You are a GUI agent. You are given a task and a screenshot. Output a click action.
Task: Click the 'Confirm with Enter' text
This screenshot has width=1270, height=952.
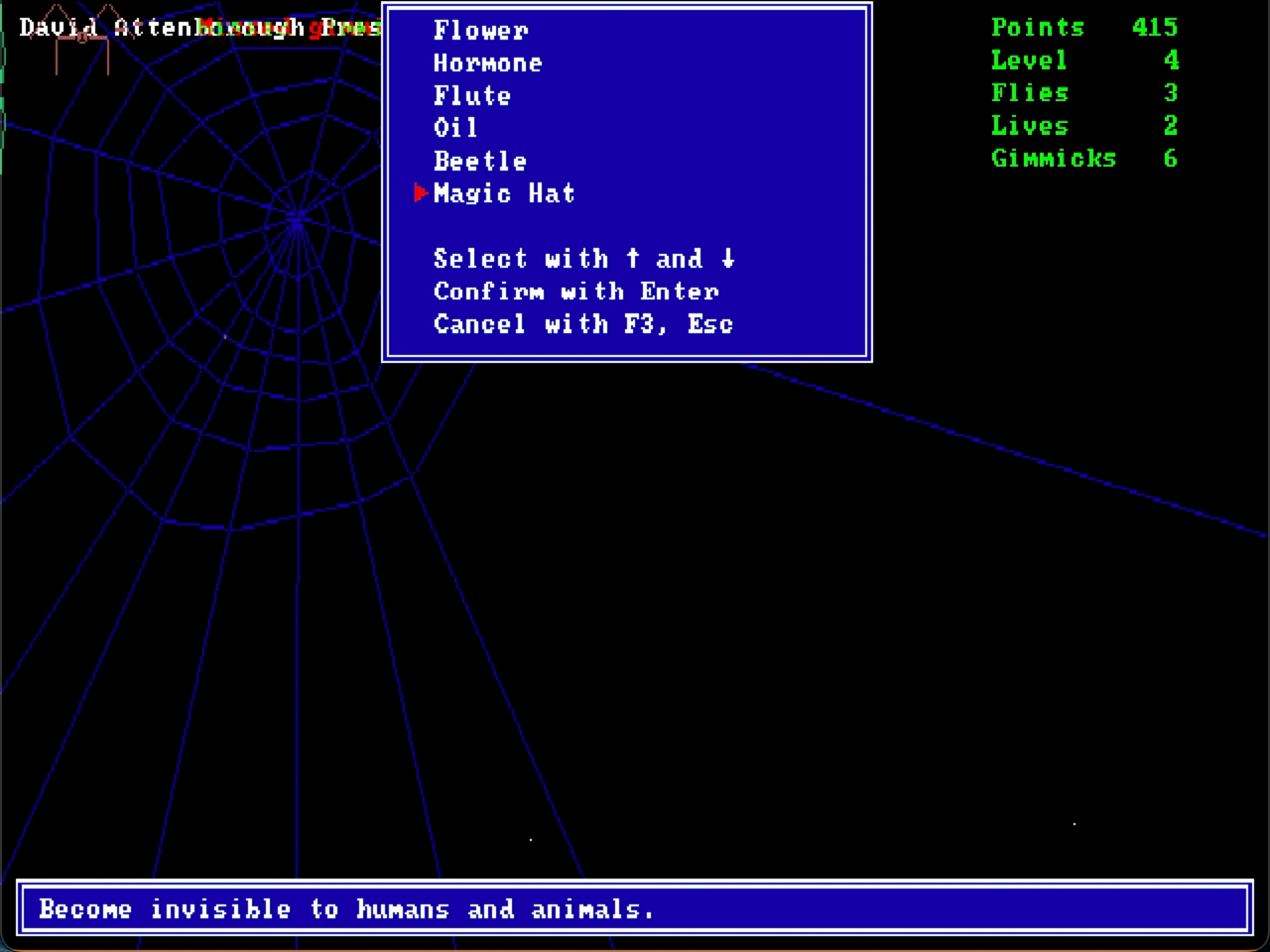click(x=575, y=291)
